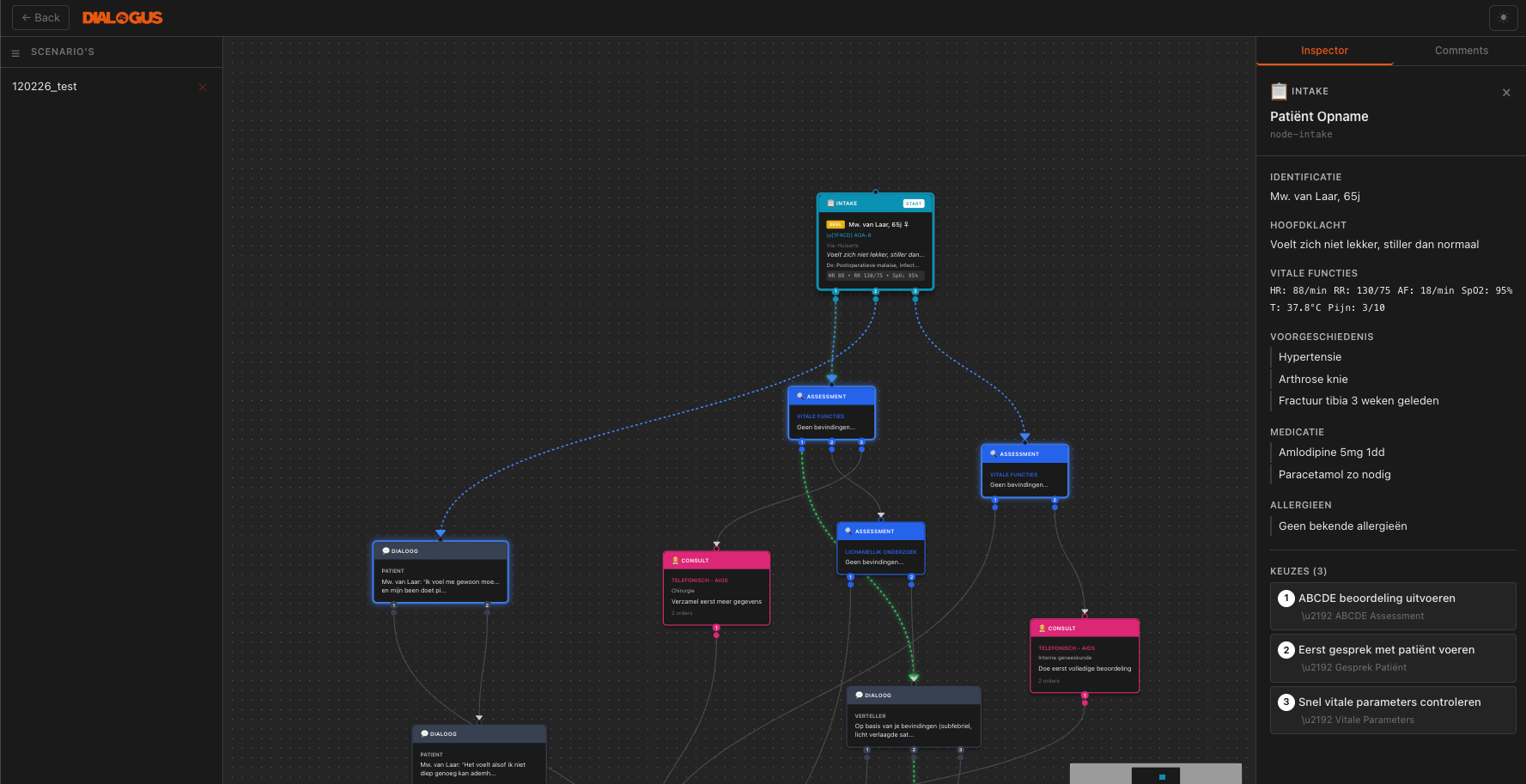Screen dimensions: 1526x784
Task: Select the 120226_test scenario
Action: click(x=45, y=87)
